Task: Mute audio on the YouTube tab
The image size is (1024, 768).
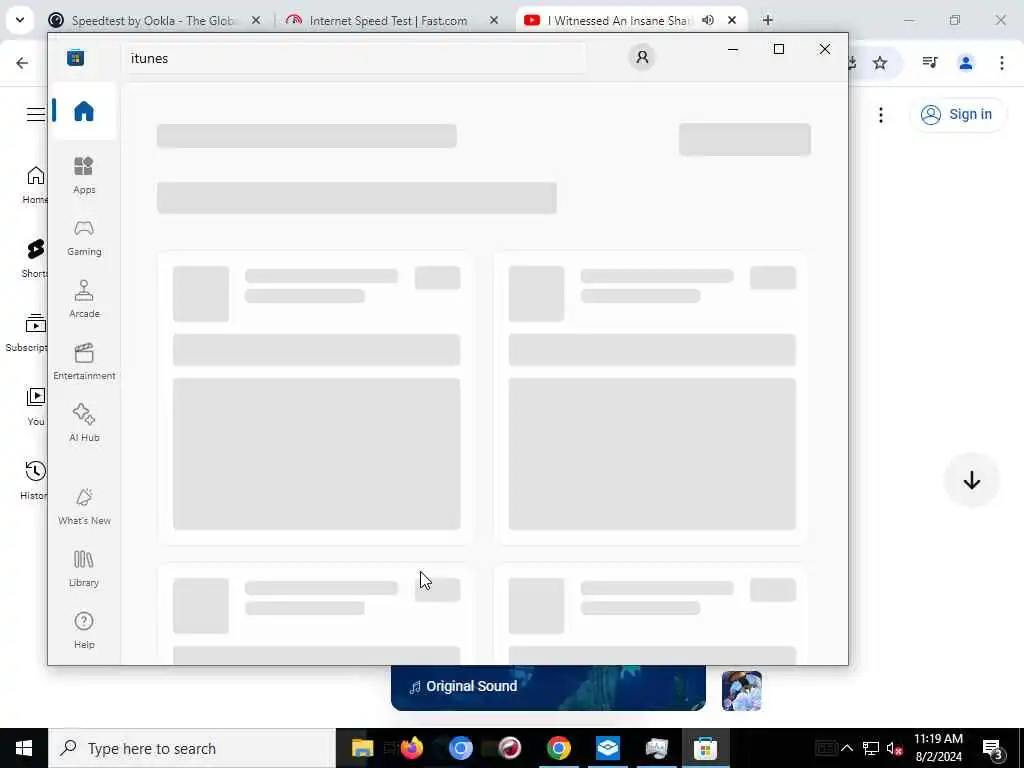Action: tap(708, 20)
